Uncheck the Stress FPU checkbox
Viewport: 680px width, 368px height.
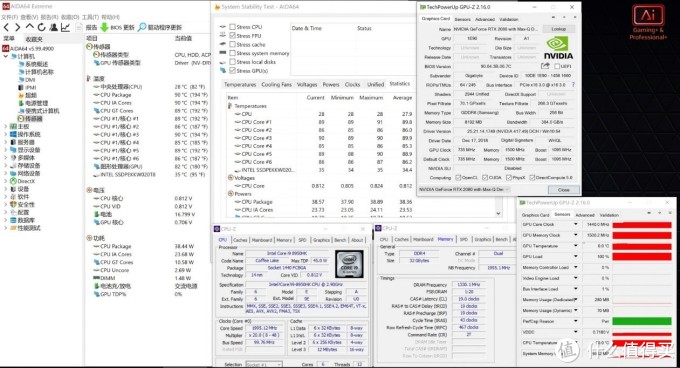(232, 36)
